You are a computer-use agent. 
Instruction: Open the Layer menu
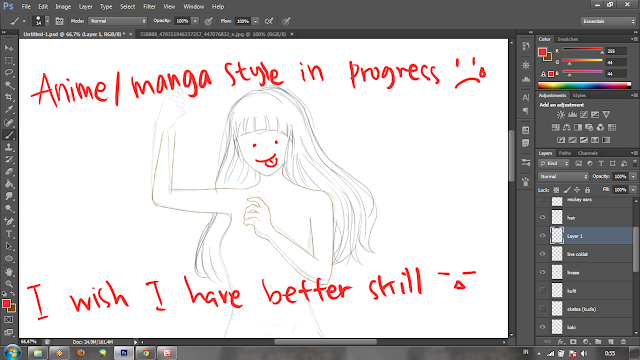[85, 7]
